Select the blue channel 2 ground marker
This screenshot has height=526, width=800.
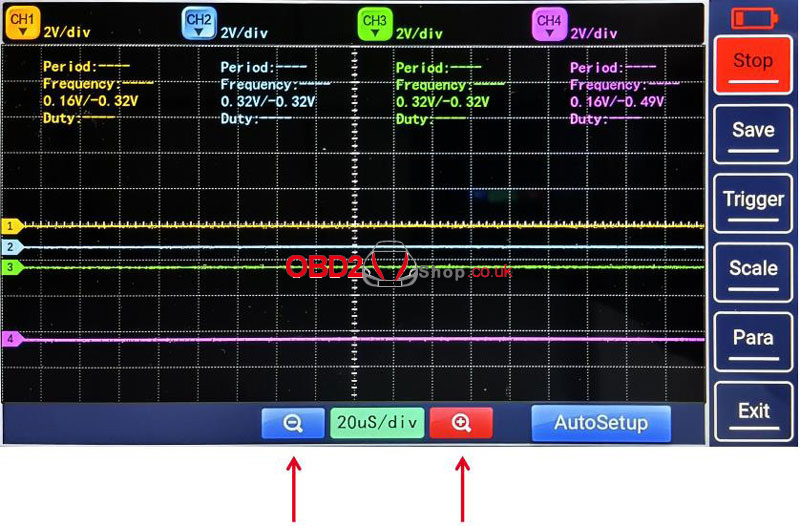pos(11,247)
